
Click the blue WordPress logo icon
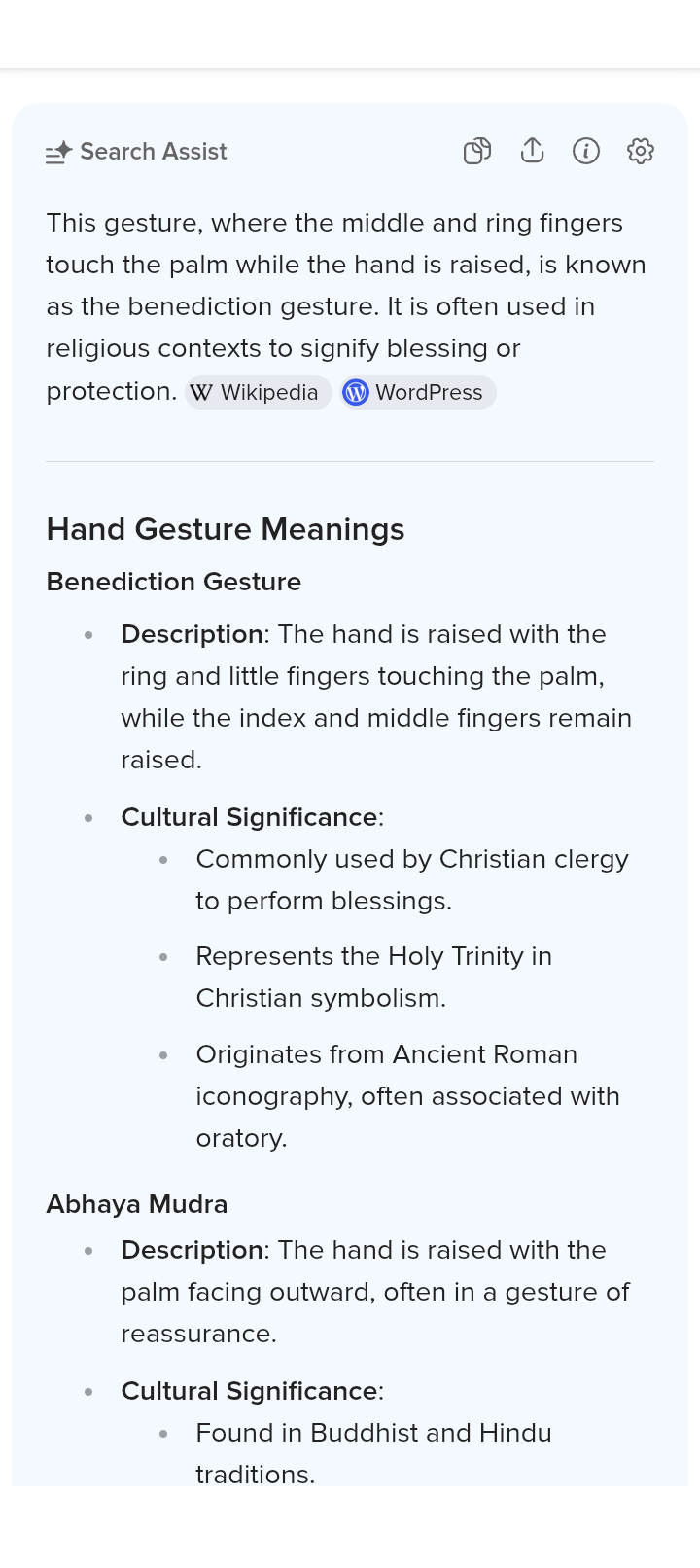coord(356,392)
